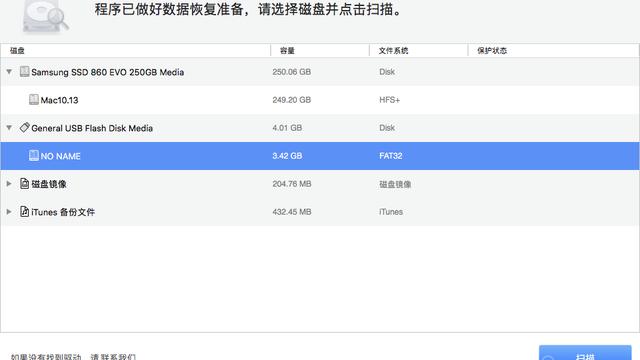Select General USB Flash Disk Media
This screenshot has width=640, height=360.
(92, 128)
